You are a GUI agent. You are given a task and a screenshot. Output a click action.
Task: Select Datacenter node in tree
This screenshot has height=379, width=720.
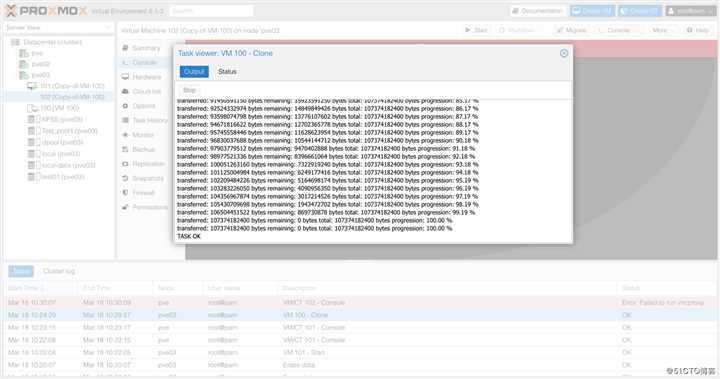tap(52, 42)
